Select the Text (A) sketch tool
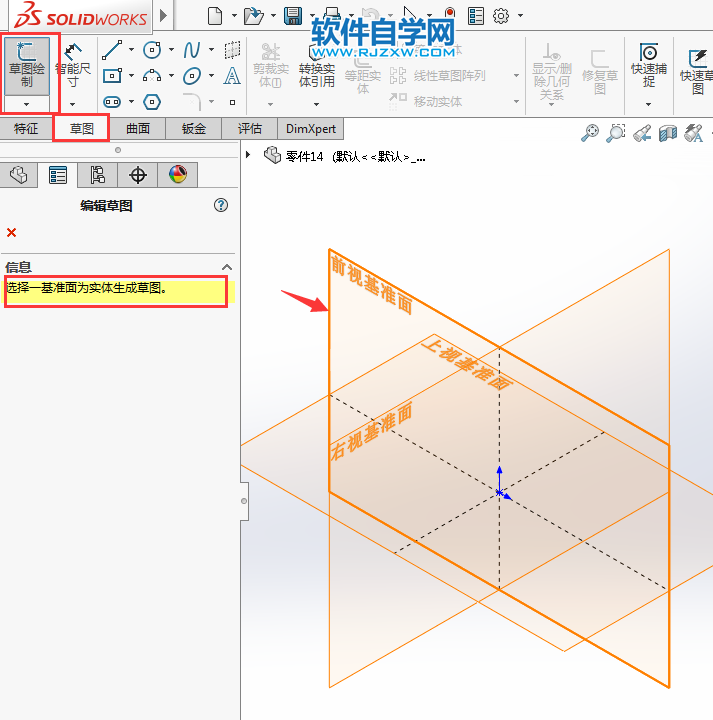The height and width of the screenshot is (720, 713). [x=232, y=76]
